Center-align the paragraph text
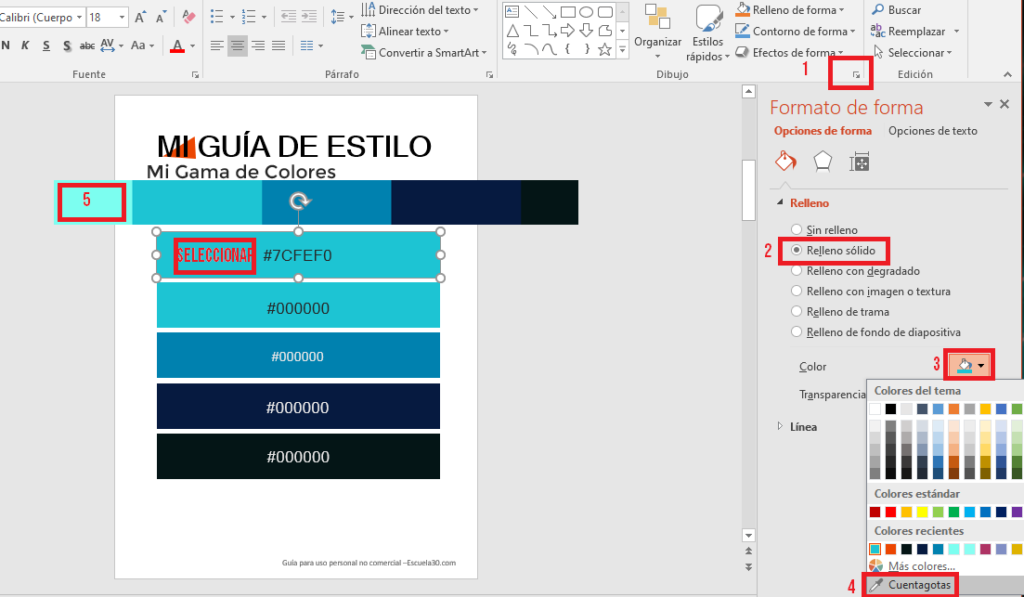 pos(237,46)
